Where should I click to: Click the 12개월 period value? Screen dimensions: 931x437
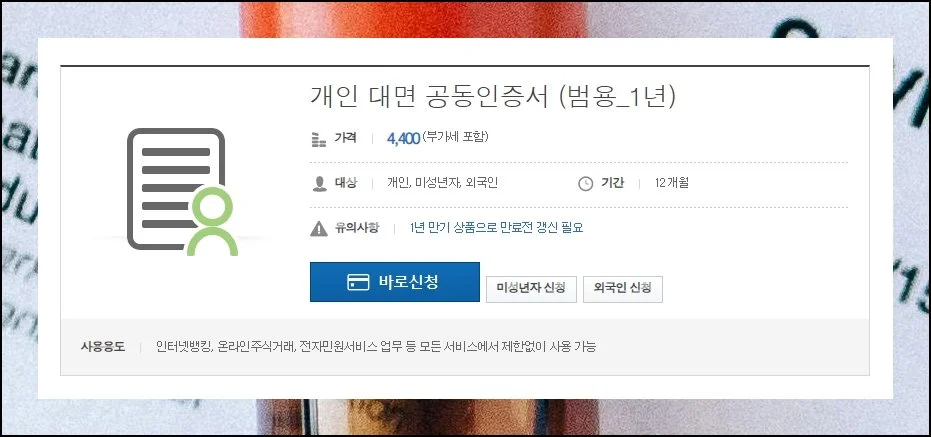[x=672, y=183]
